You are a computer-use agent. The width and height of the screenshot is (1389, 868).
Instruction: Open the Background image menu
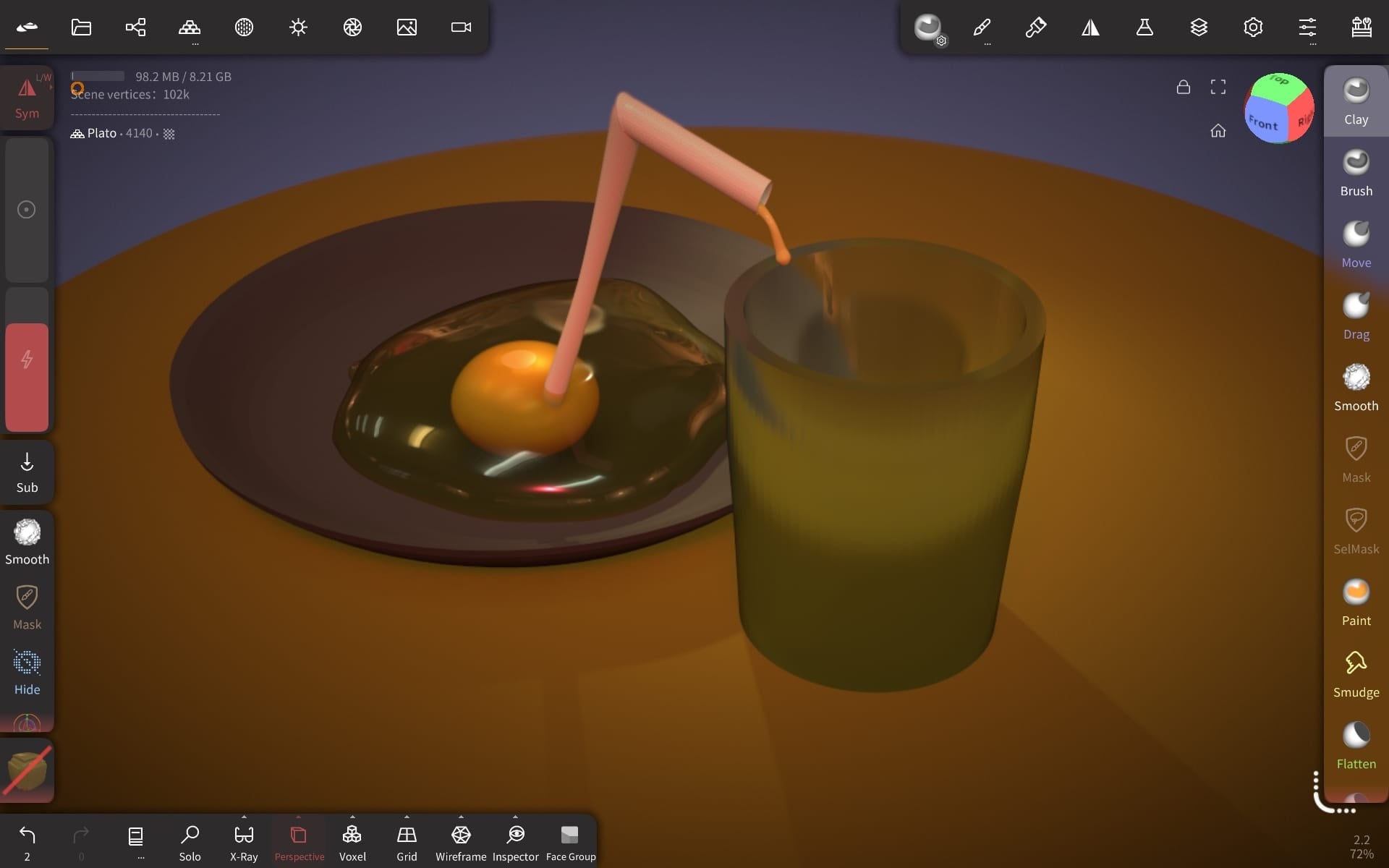[x=407, y=27]
